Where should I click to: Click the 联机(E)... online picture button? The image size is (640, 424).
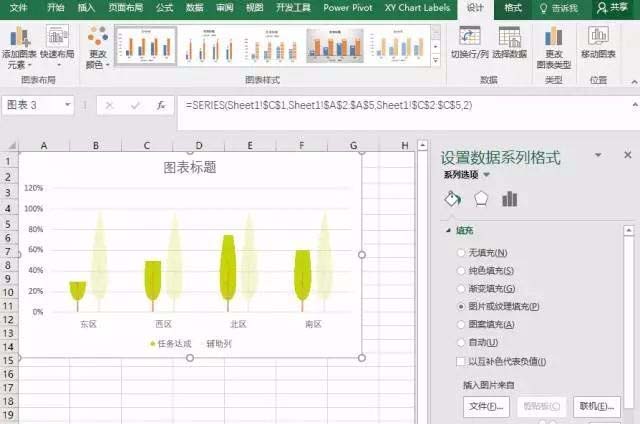pyautogui.click(x=597, y=406)
